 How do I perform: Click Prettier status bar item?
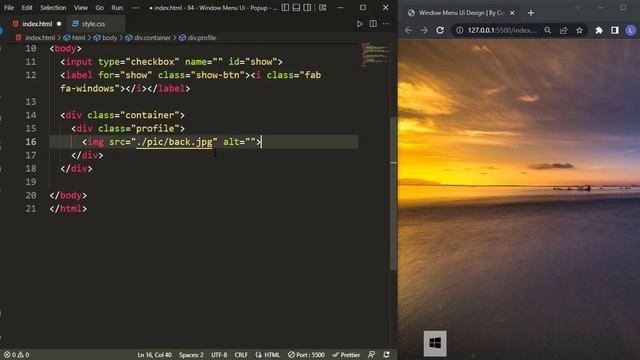tap(346, 355)
